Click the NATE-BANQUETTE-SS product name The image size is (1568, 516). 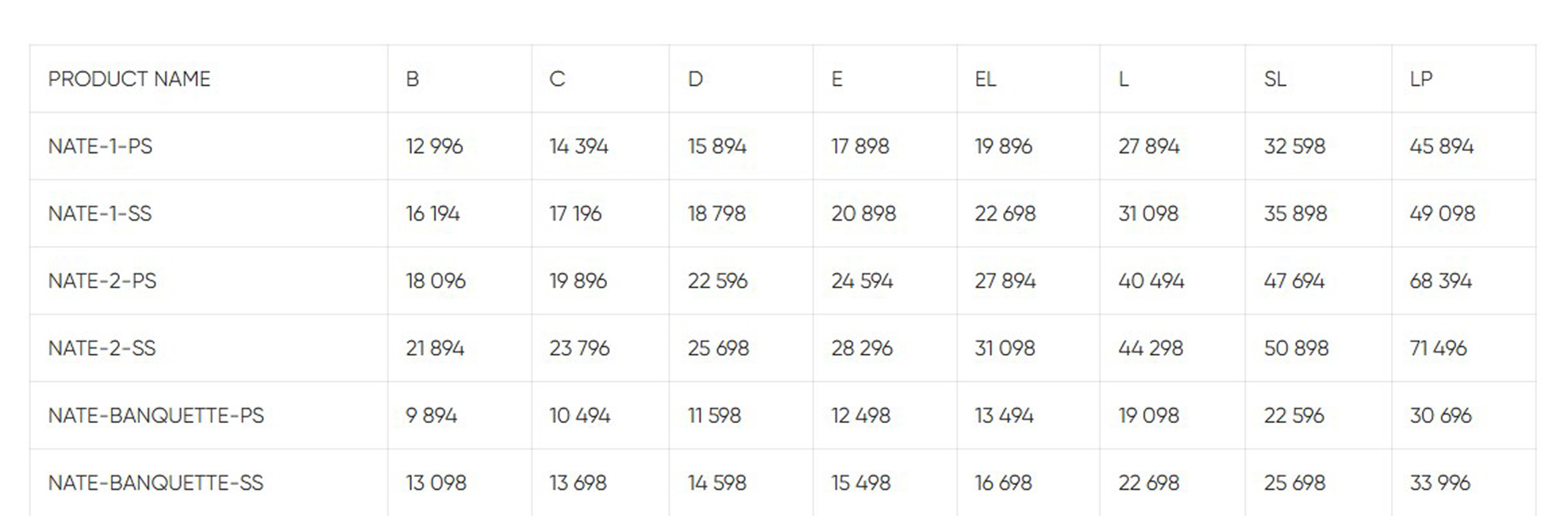(156, 483)
